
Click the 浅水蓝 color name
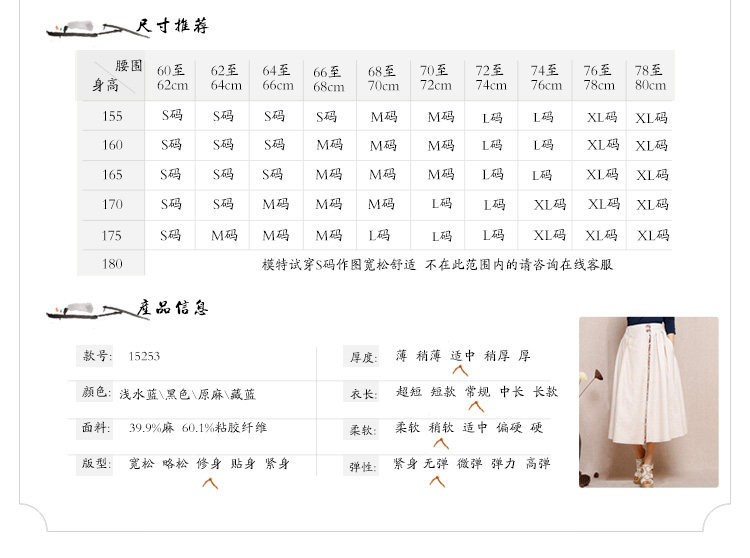pos(139,394)
